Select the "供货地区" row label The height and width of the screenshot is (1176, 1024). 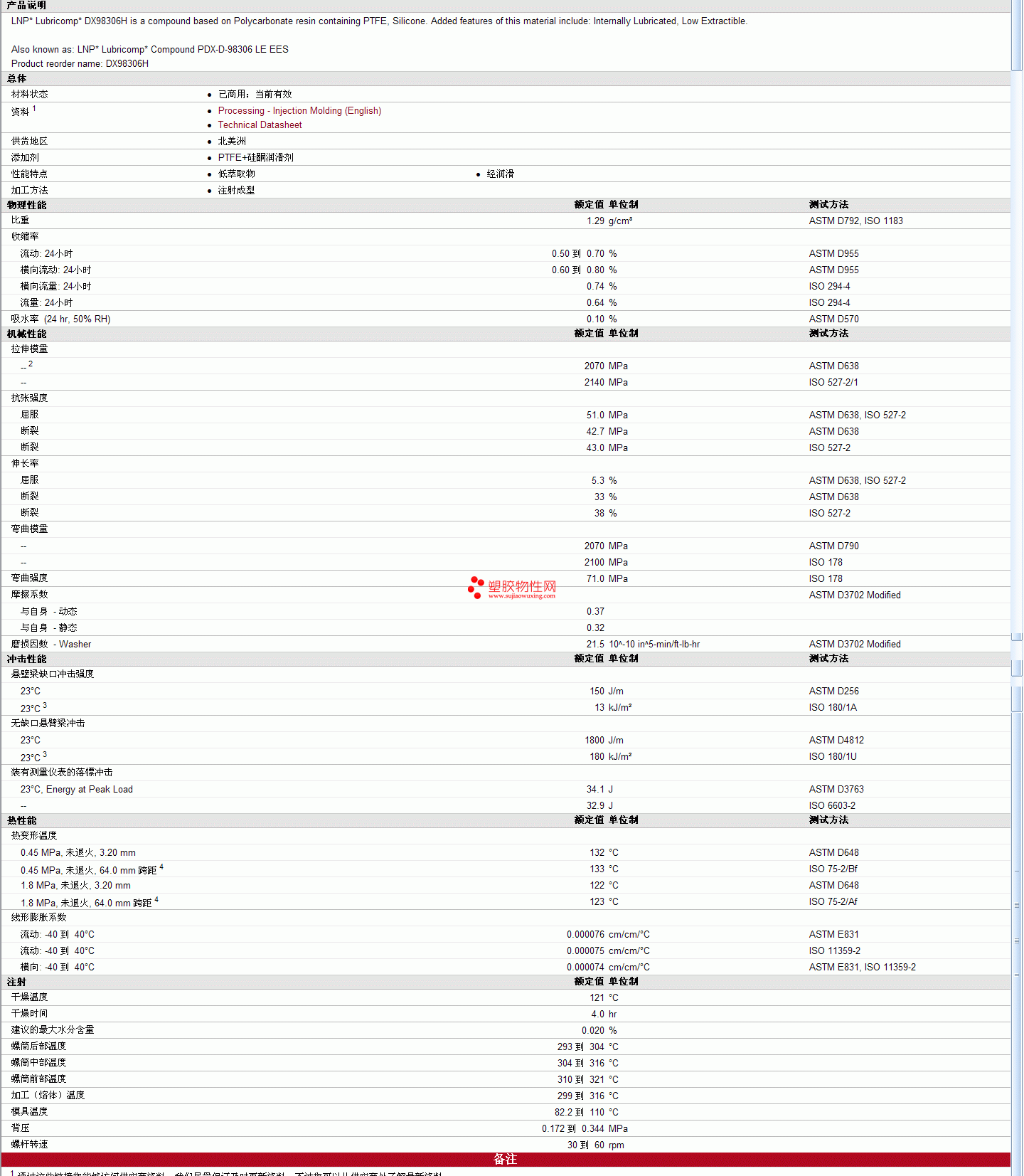pos(30,142)
